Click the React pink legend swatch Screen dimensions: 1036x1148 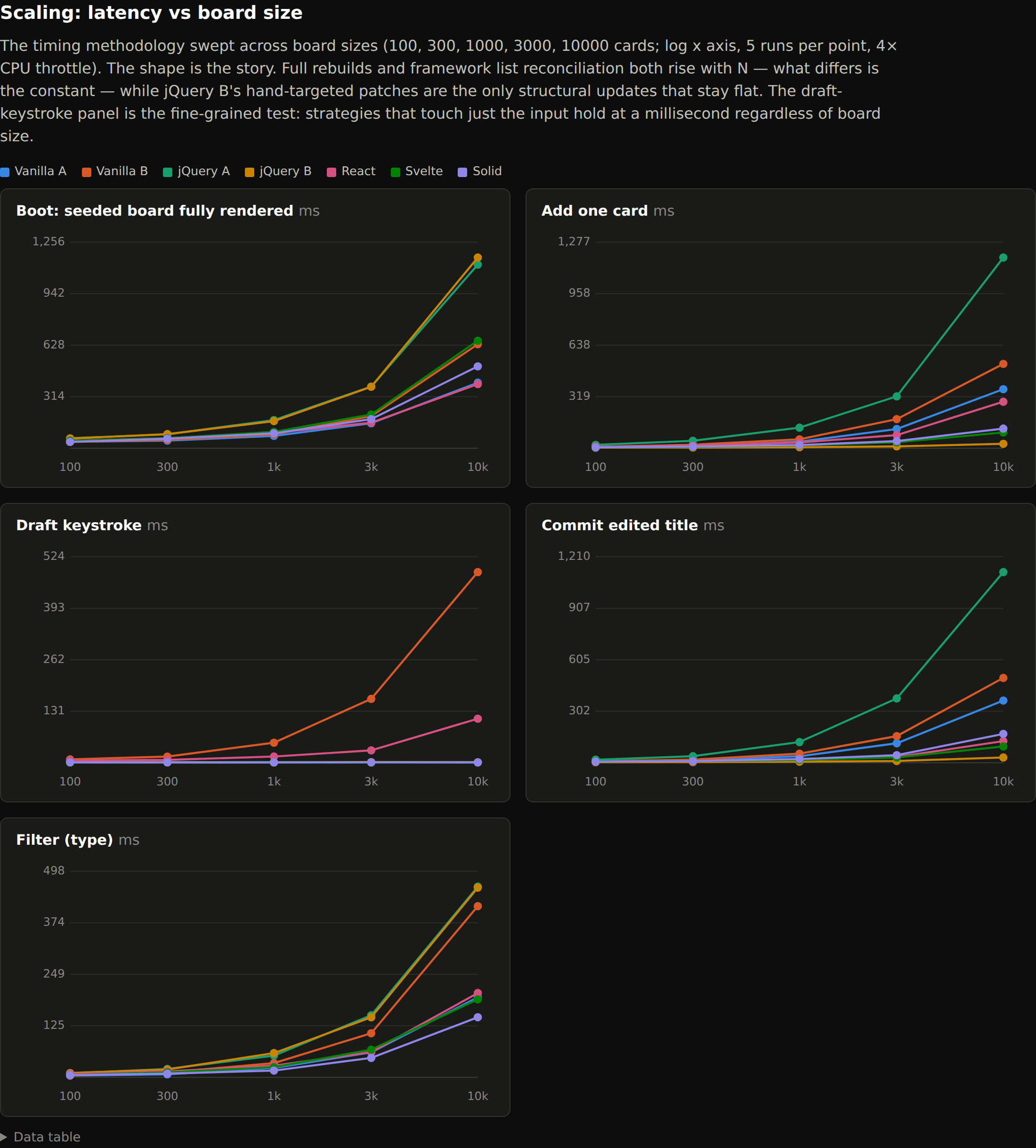332,172
